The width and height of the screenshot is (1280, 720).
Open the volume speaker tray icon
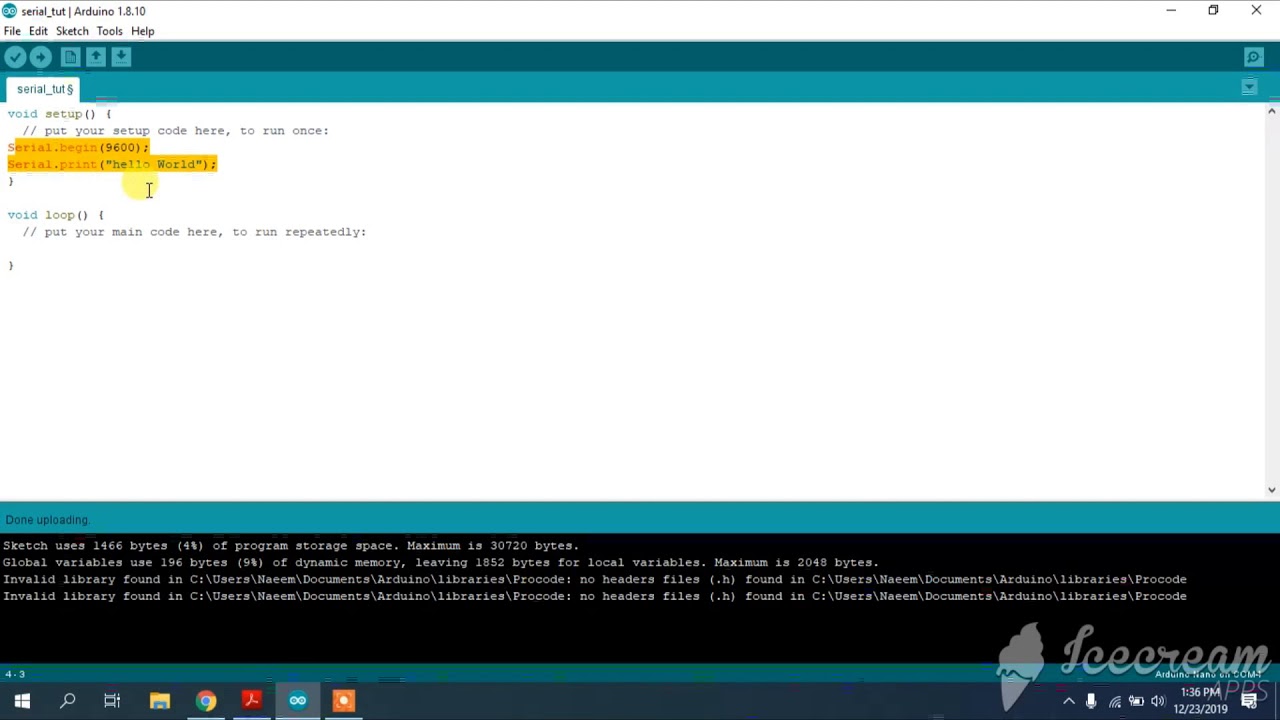[1158, 701]
